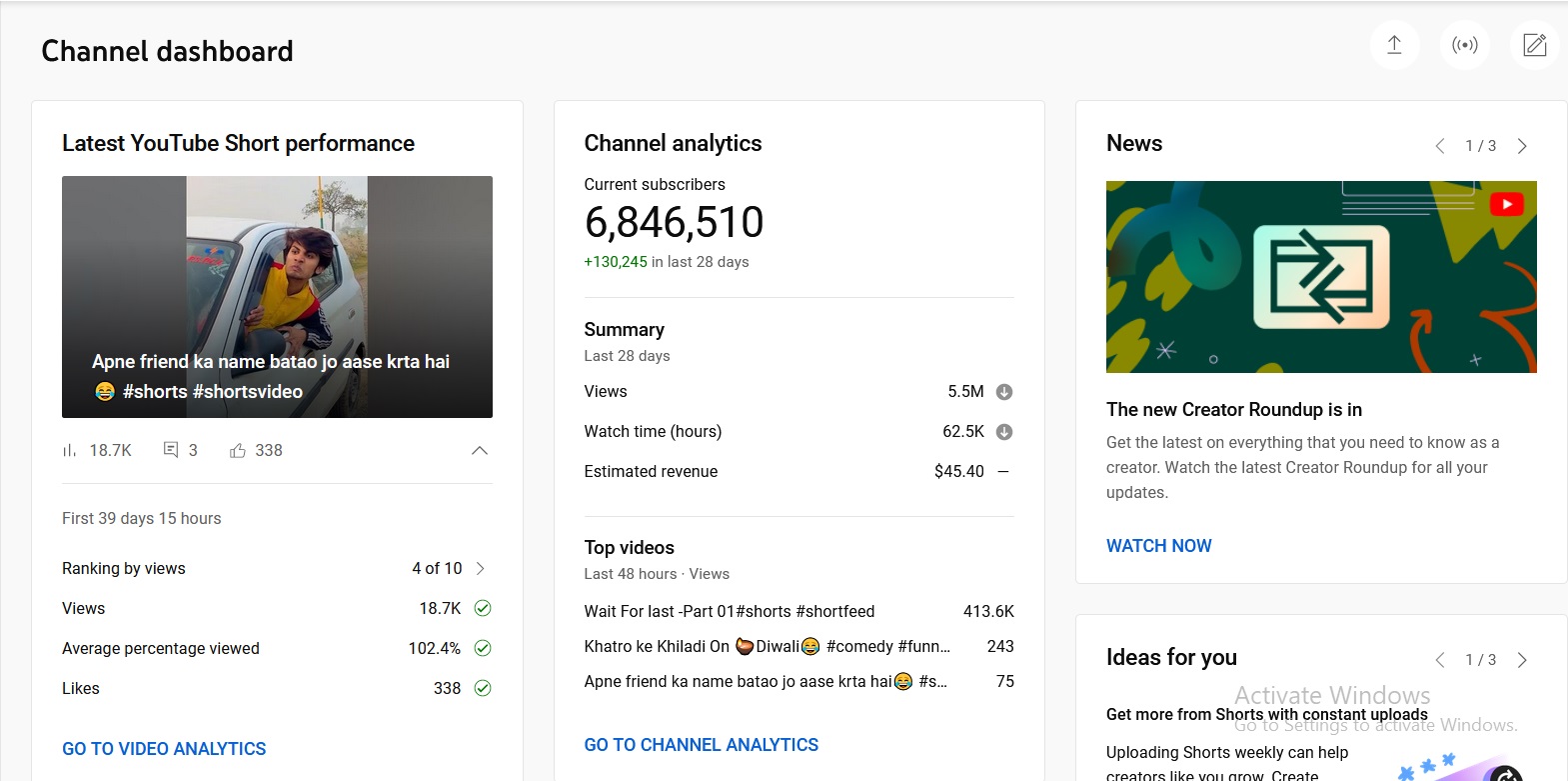Click the 62.5K watch time value
This screenshot has width=1568, height=781.
963,432
